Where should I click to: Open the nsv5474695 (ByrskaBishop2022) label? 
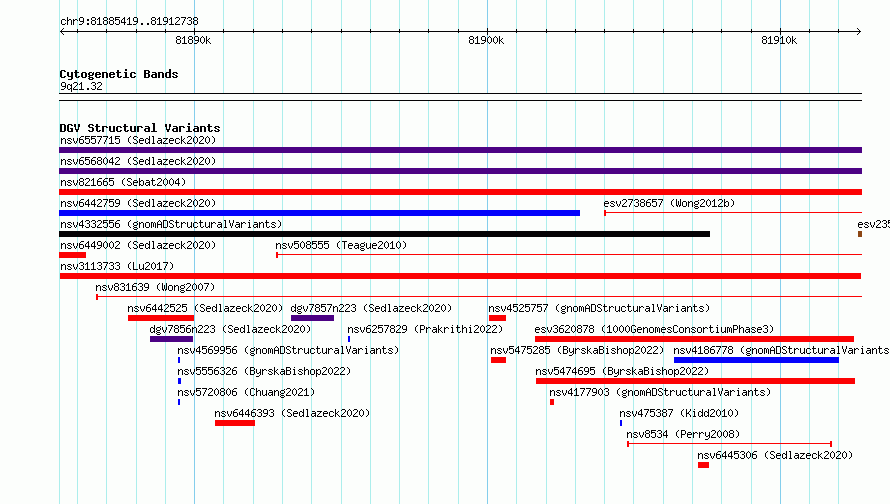[622, 371]
